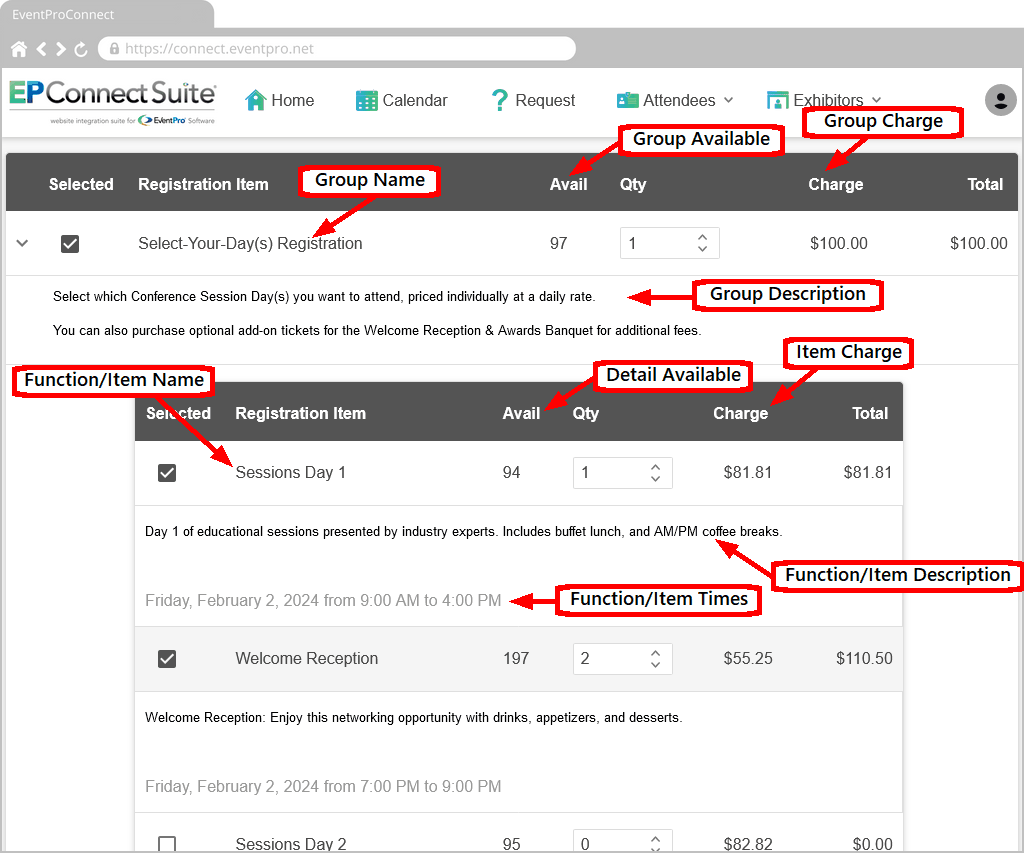Click the address bar URL field
This screenshot has height=853, width=1024.
tap(336, 48)
